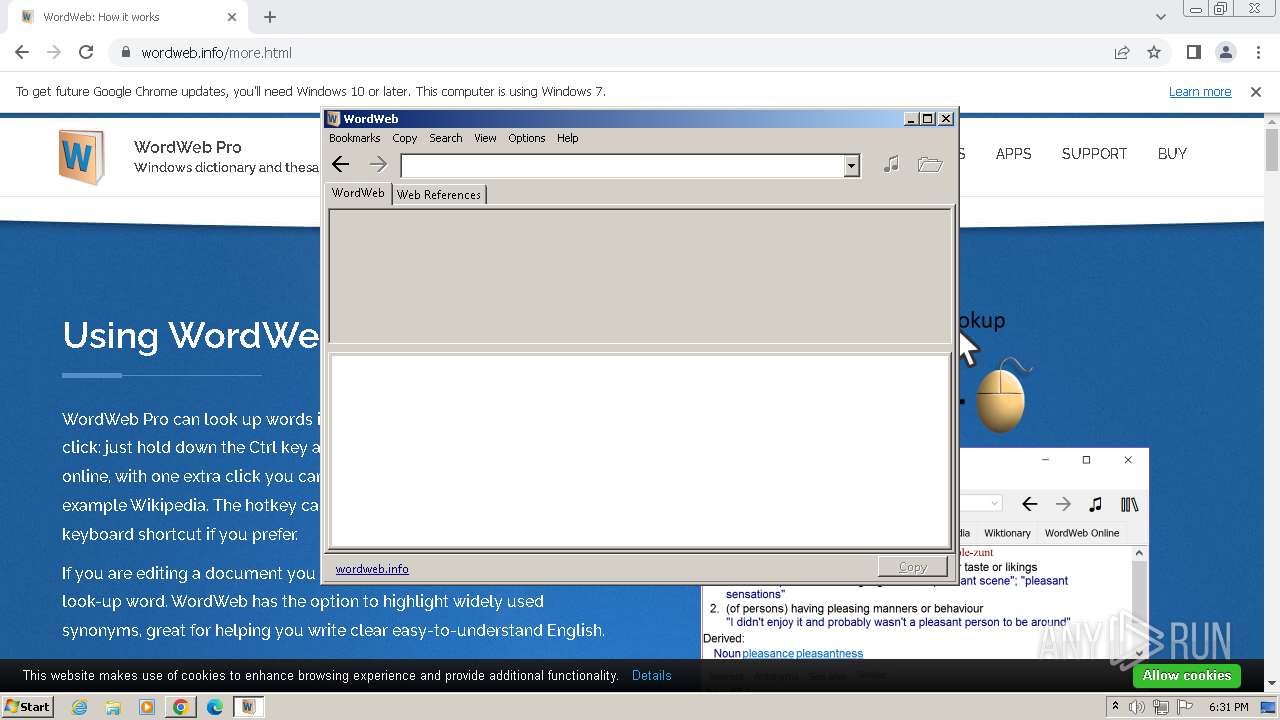The image size is (1280, 720).
Task: Open the WordWeb folder icon
Action: point(930,165)
